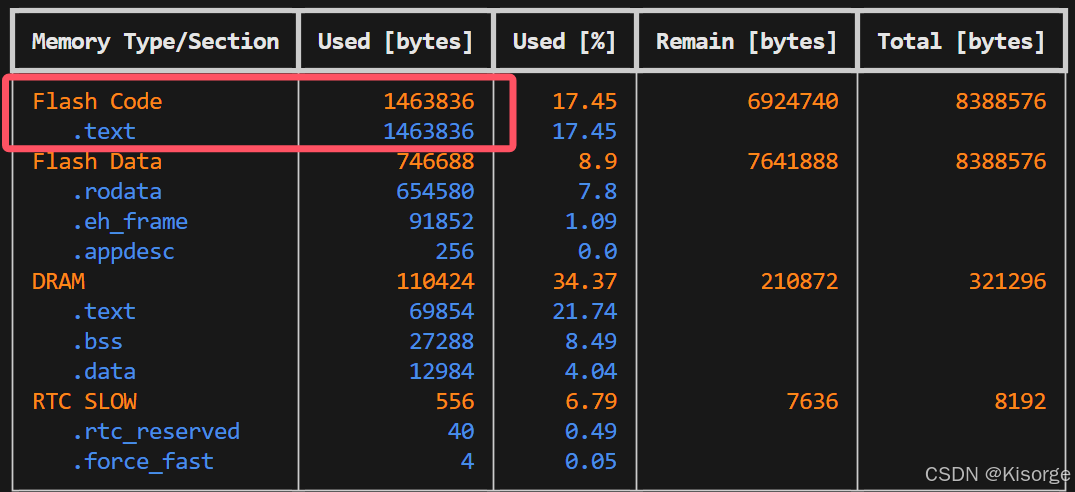Click the 21.74 DRAM .text percentage
The image size is (1075, 492).
click(585, 311)
